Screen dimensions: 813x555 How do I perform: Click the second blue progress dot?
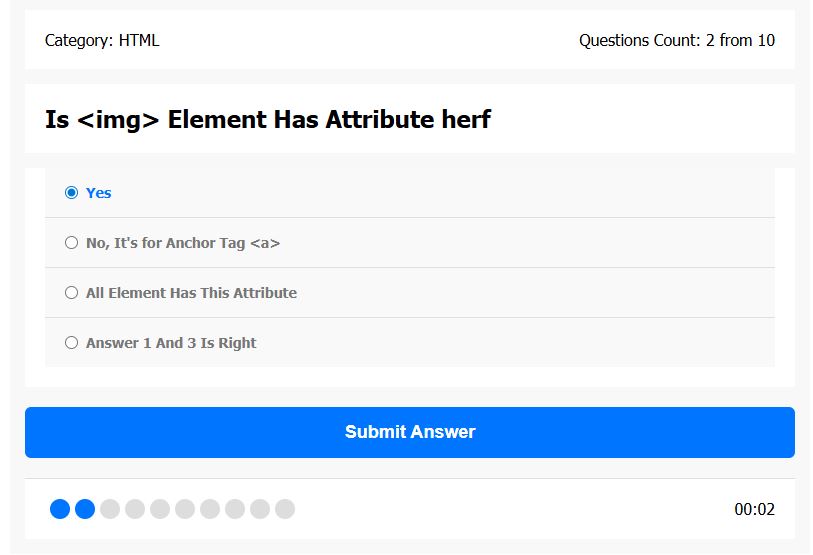coord(85,509)
